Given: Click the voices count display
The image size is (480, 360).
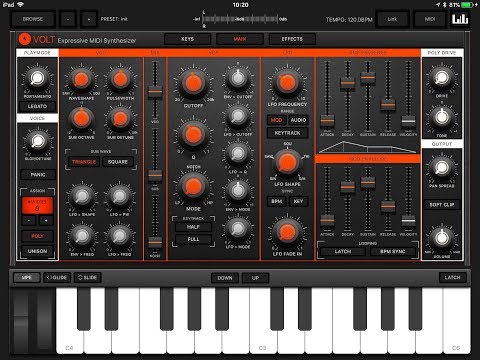Looking at the screenshot, I should 37,205.
